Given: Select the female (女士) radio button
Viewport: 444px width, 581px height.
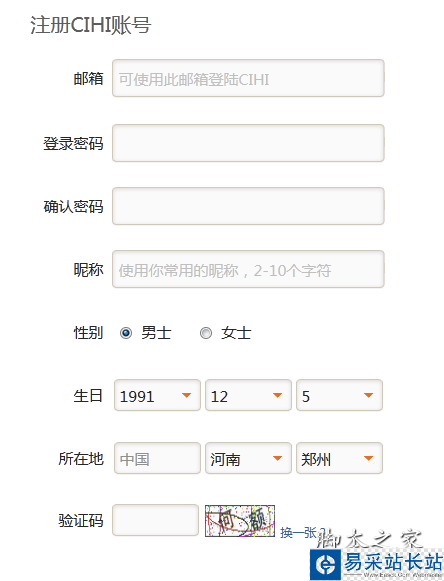Looking at the screenshot, I should (x=206, y=333).
